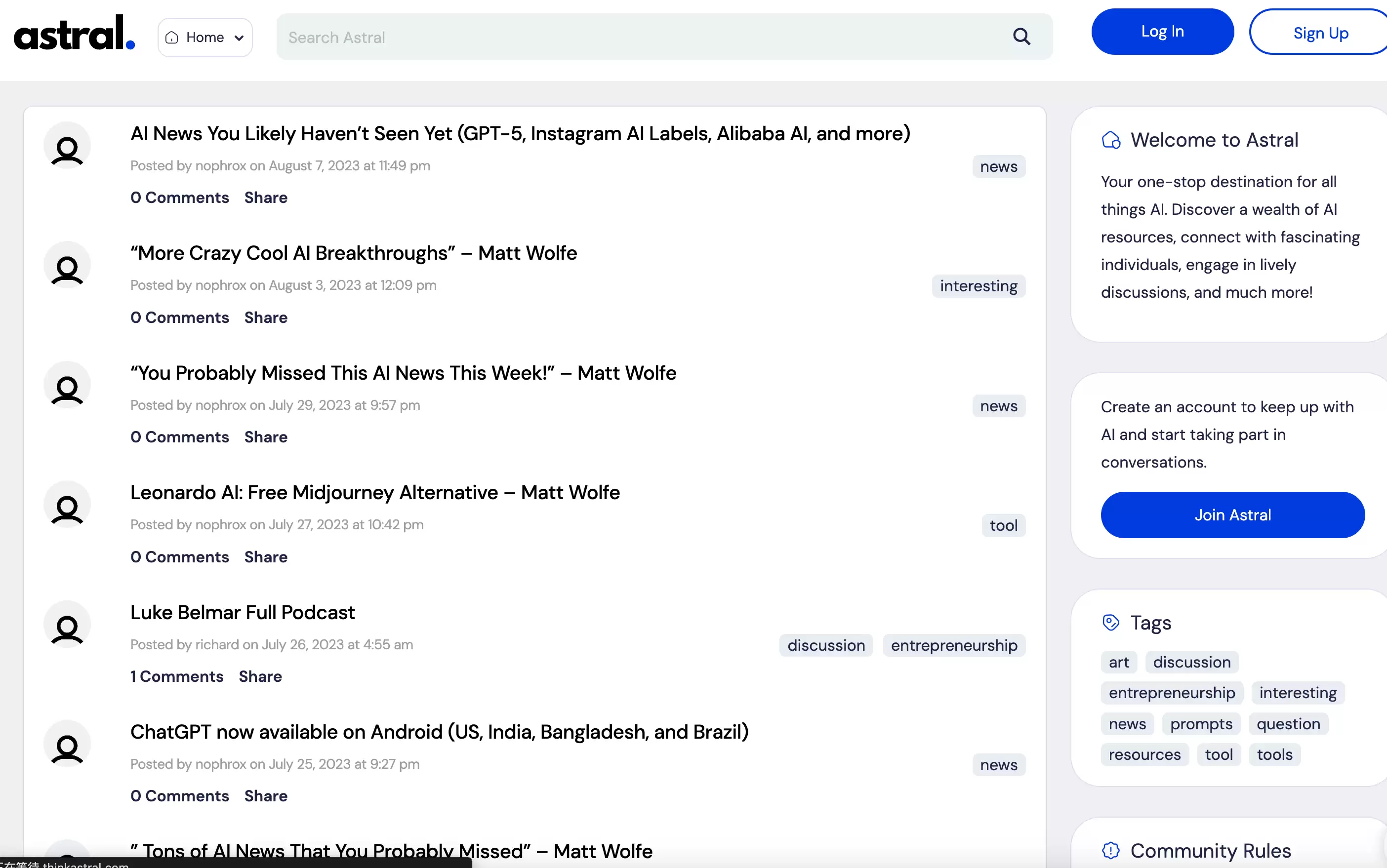
Task: Click avatar icon of GPT-5 news post
Action: (67, 146)
